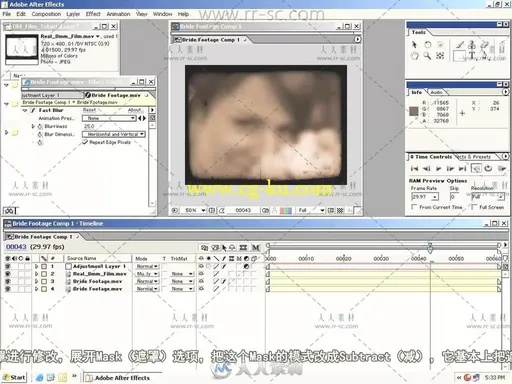Click the Show Channel RGB icon

286,210
